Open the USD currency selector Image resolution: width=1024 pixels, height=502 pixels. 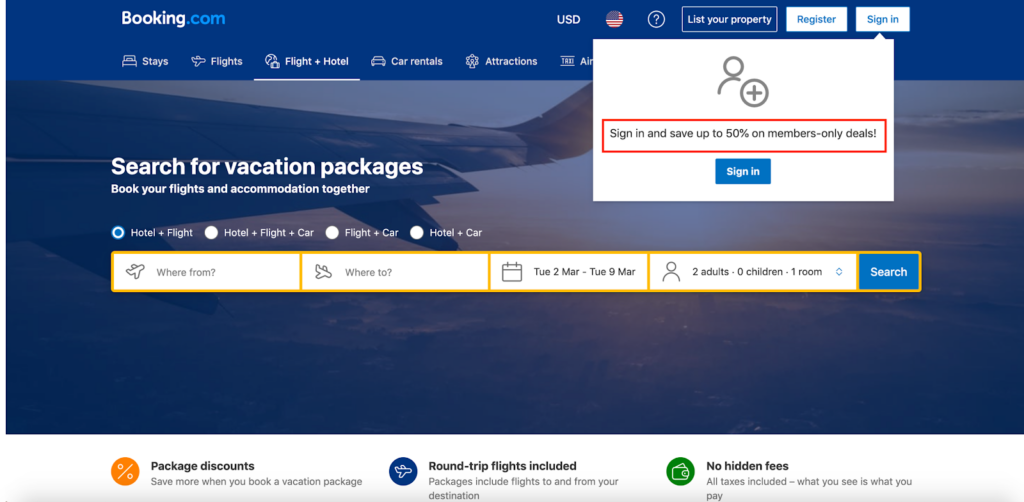click(x=568, y=19)
